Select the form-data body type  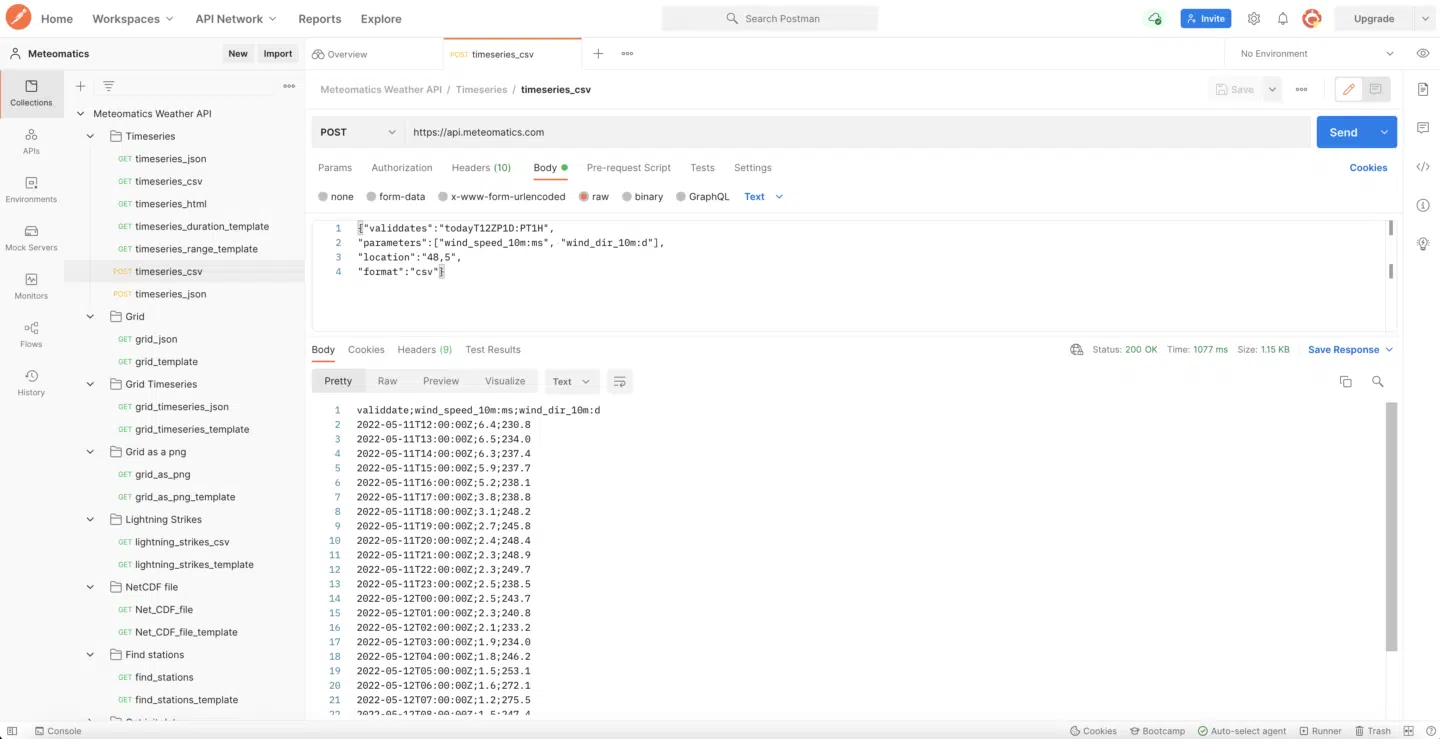click(x=372, y=197)
